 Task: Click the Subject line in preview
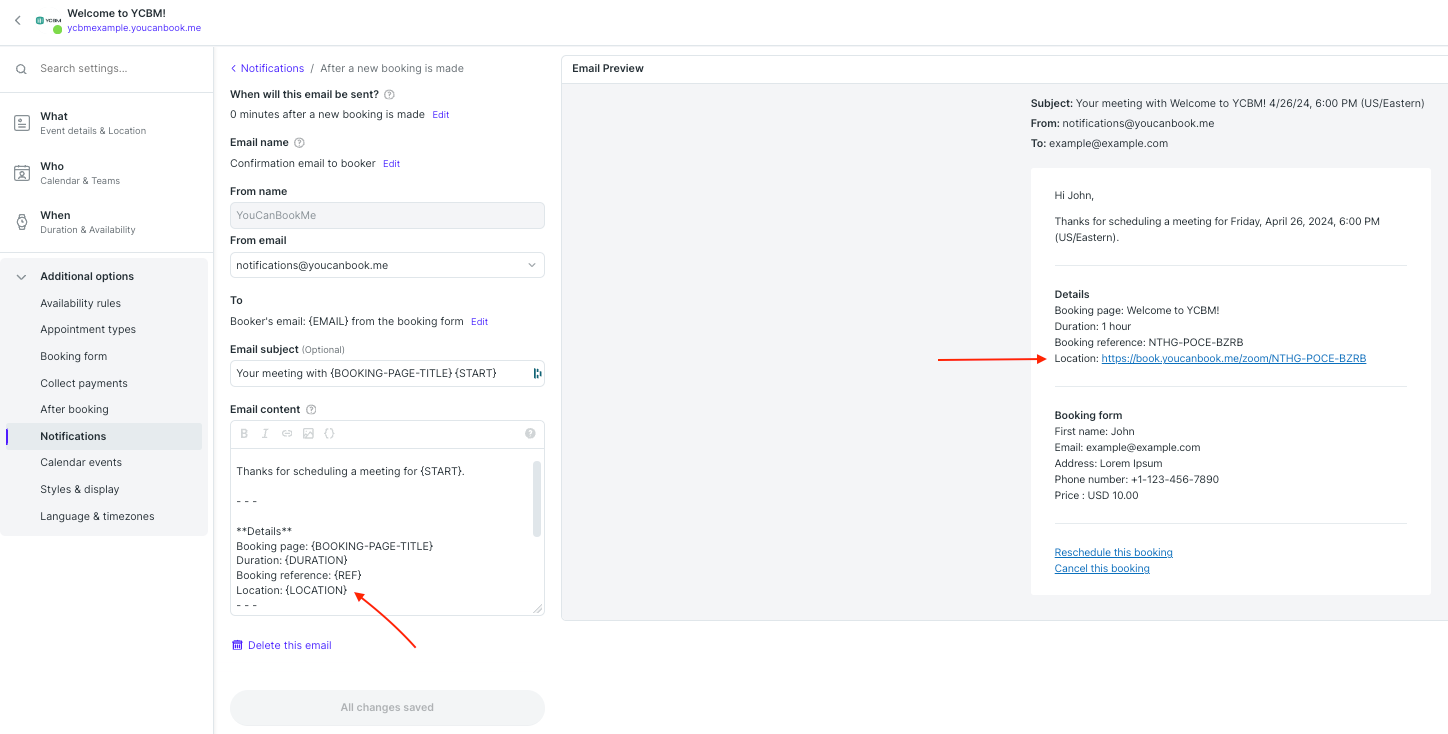tap(1227, 103)
